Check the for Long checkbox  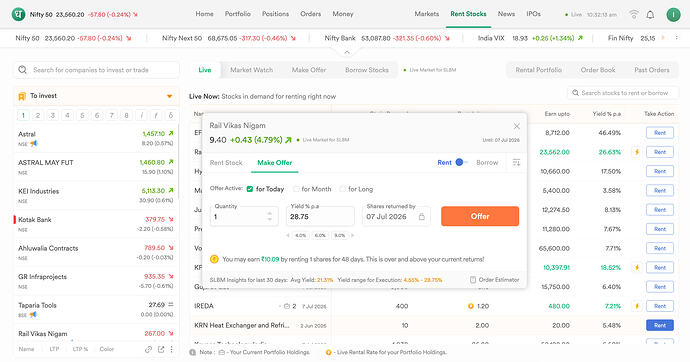coord(343,189)
